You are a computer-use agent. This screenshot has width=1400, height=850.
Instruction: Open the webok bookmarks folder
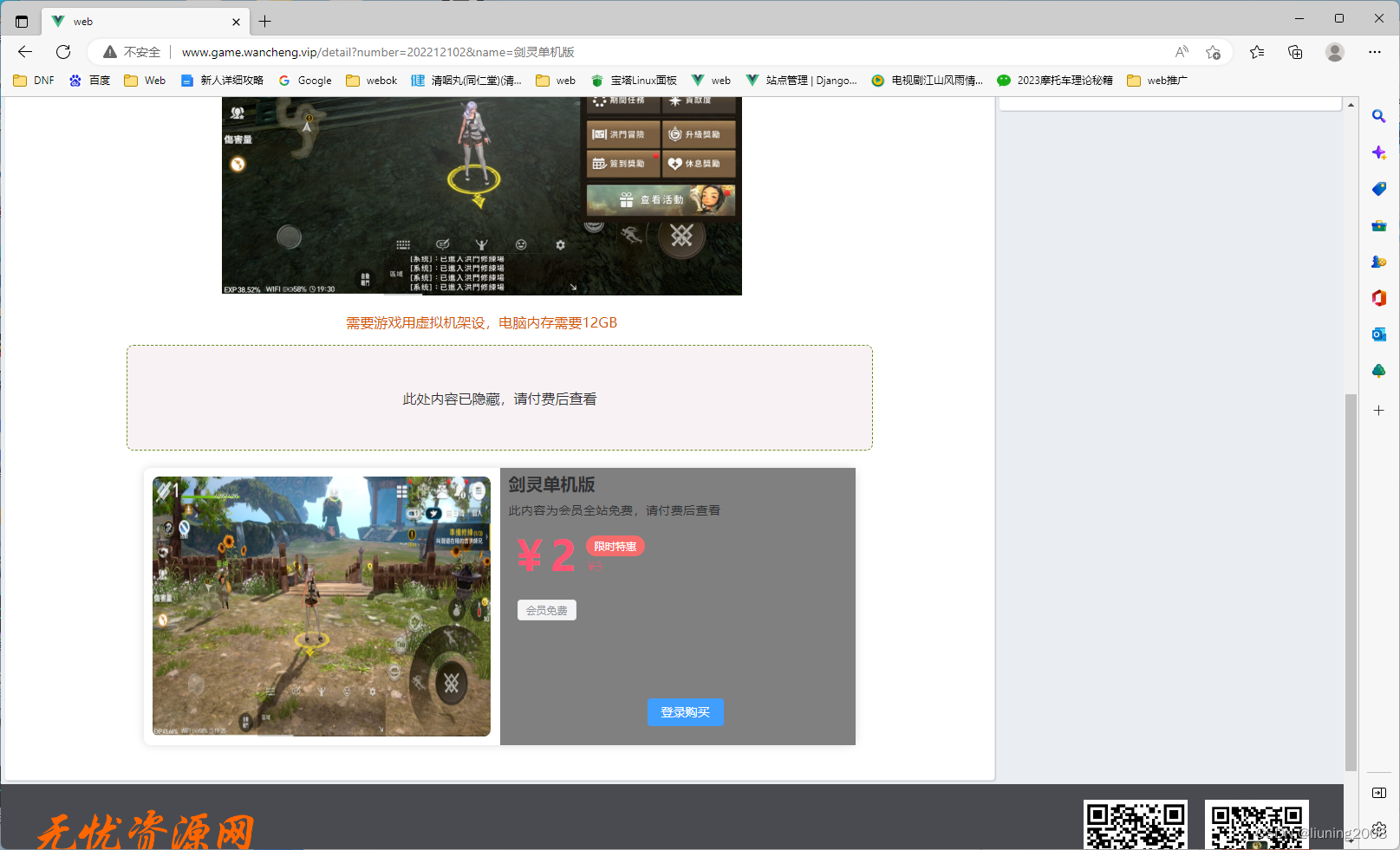[x=372, y=81]
